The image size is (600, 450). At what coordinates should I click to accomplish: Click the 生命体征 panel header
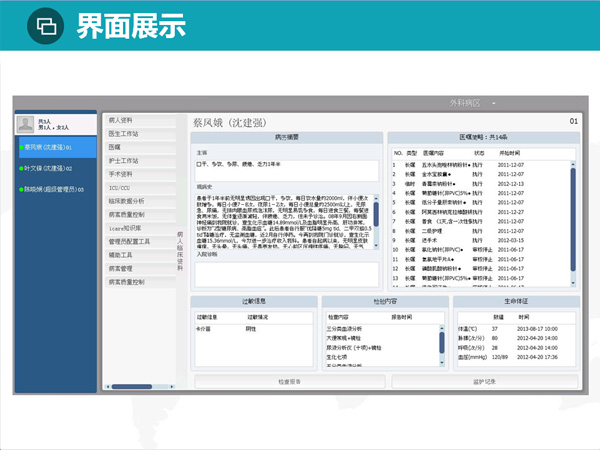pos(516,301)
